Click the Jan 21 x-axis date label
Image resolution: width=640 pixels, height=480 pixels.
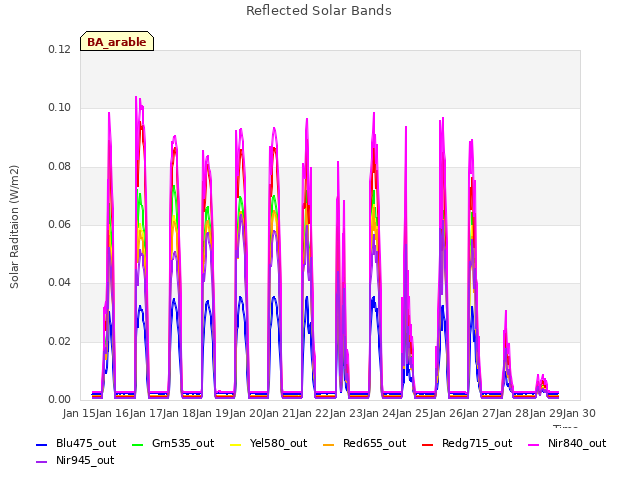279,413
